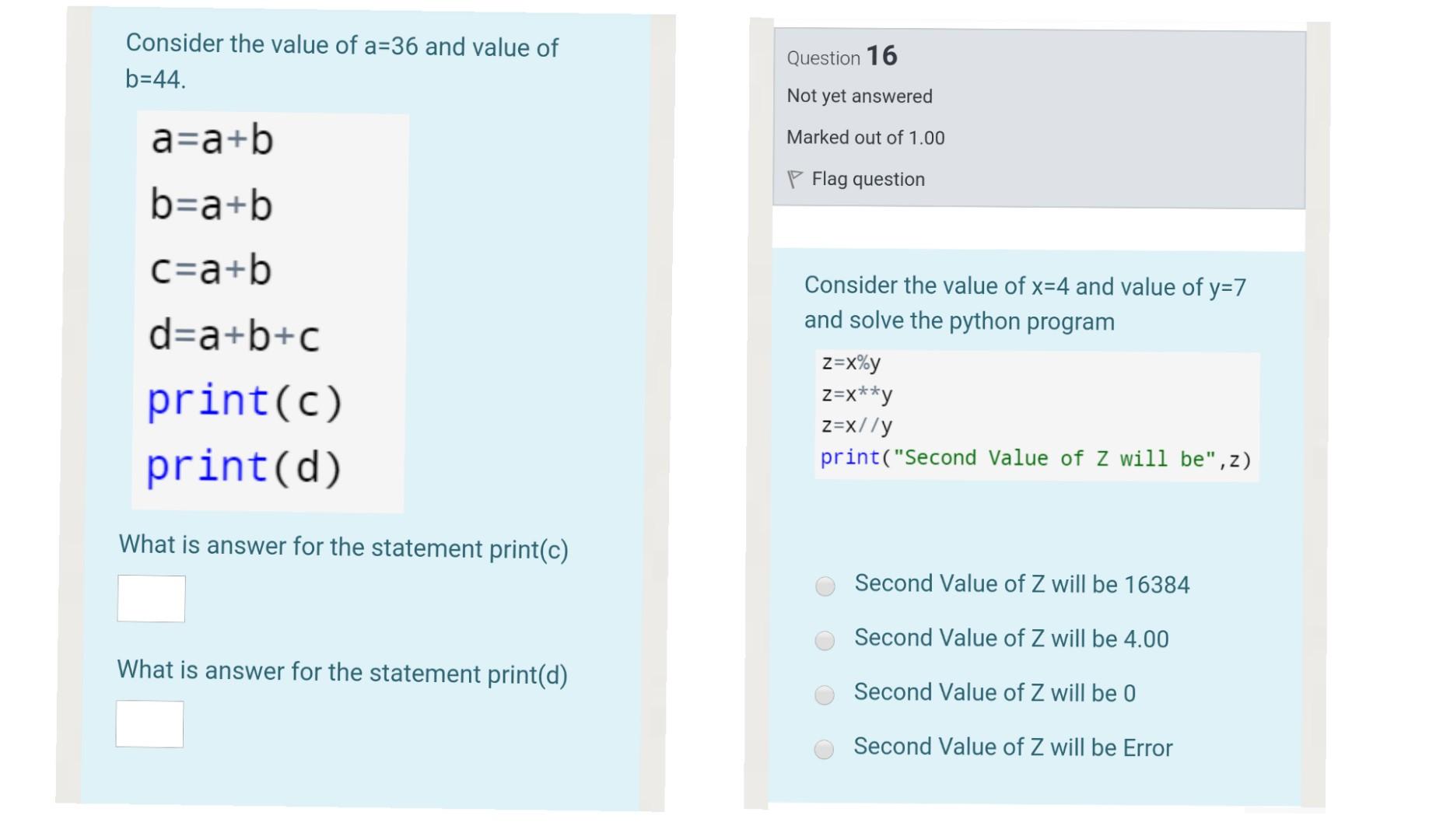The image size is (1450, 840).
Task: Click the print(c) answer input box
Action: 151,599
